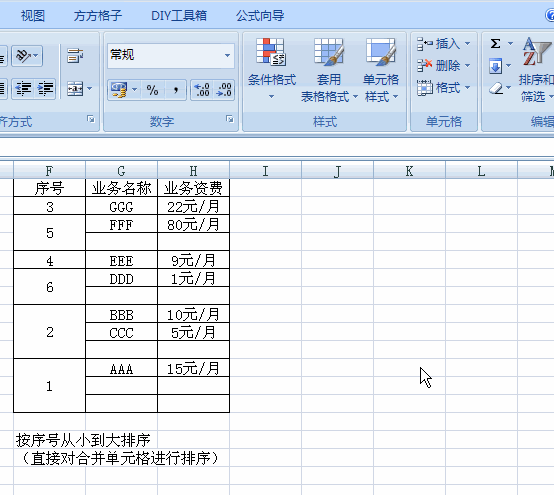Switch to the DIY工具箱 ribbon tab
The width and height of the screenshot is (554, 495).
[179, 16]
